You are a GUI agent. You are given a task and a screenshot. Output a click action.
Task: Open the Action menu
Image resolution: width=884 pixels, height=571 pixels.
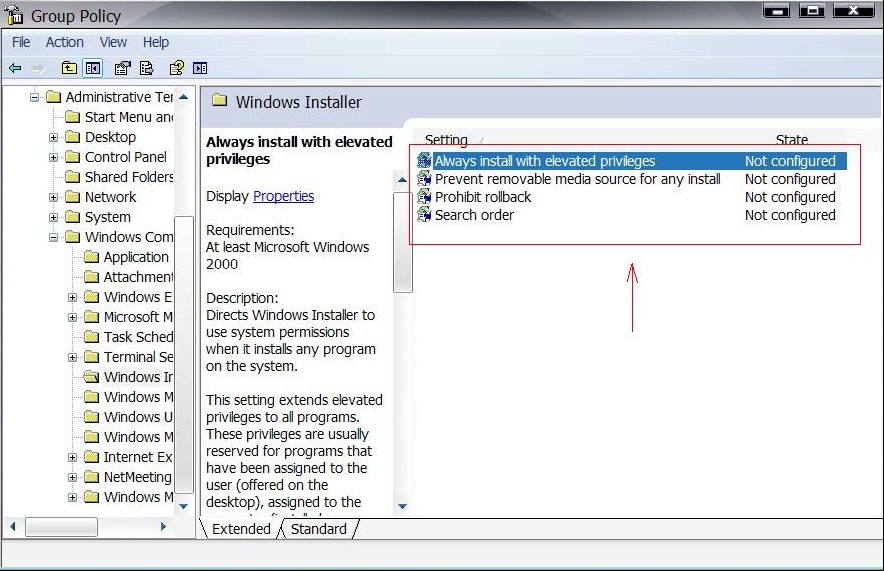[64, 42]
